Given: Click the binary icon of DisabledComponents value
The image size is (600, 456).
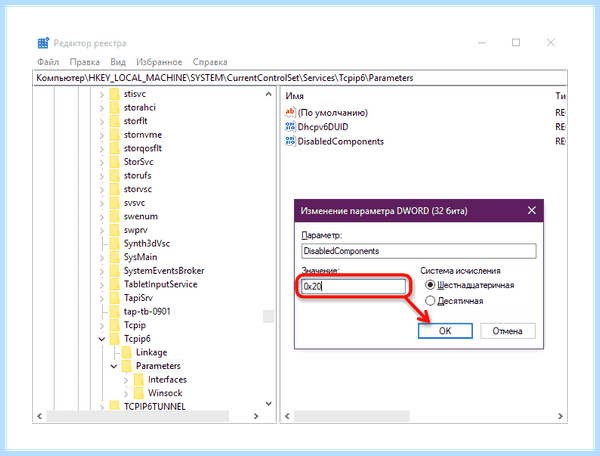Looking at the screenshot, I should (290, 141).
